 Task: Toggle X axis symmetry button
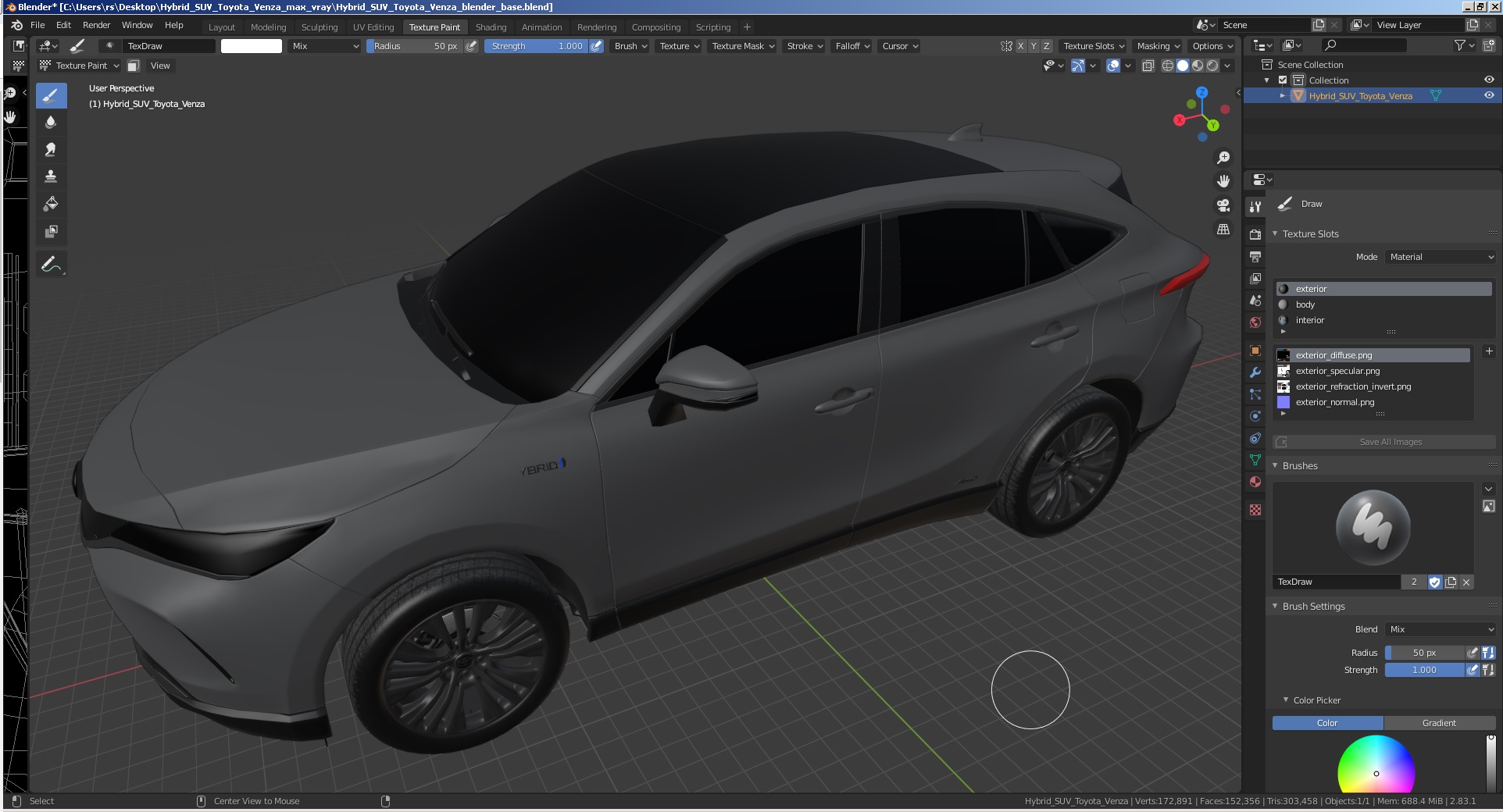(x=1020, y=46)
